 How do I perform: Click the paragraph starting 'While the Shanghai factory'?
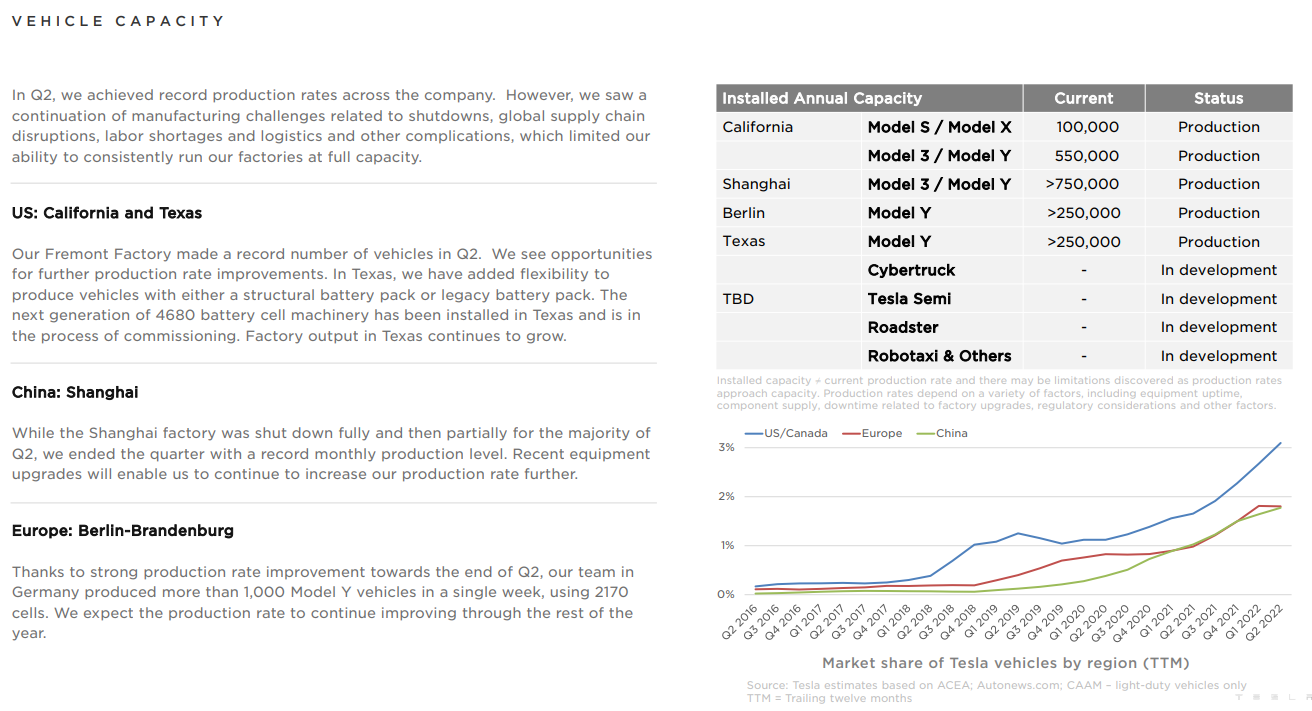coord(331,453)
